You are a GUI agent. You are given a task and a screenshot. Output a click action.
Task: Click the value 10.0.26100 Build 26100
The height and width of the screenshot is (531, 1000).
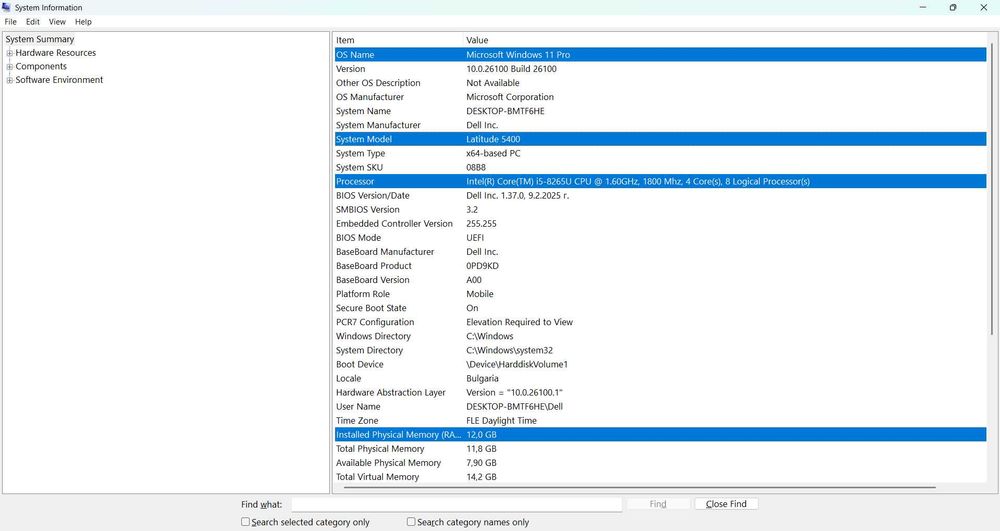point(511,69)
